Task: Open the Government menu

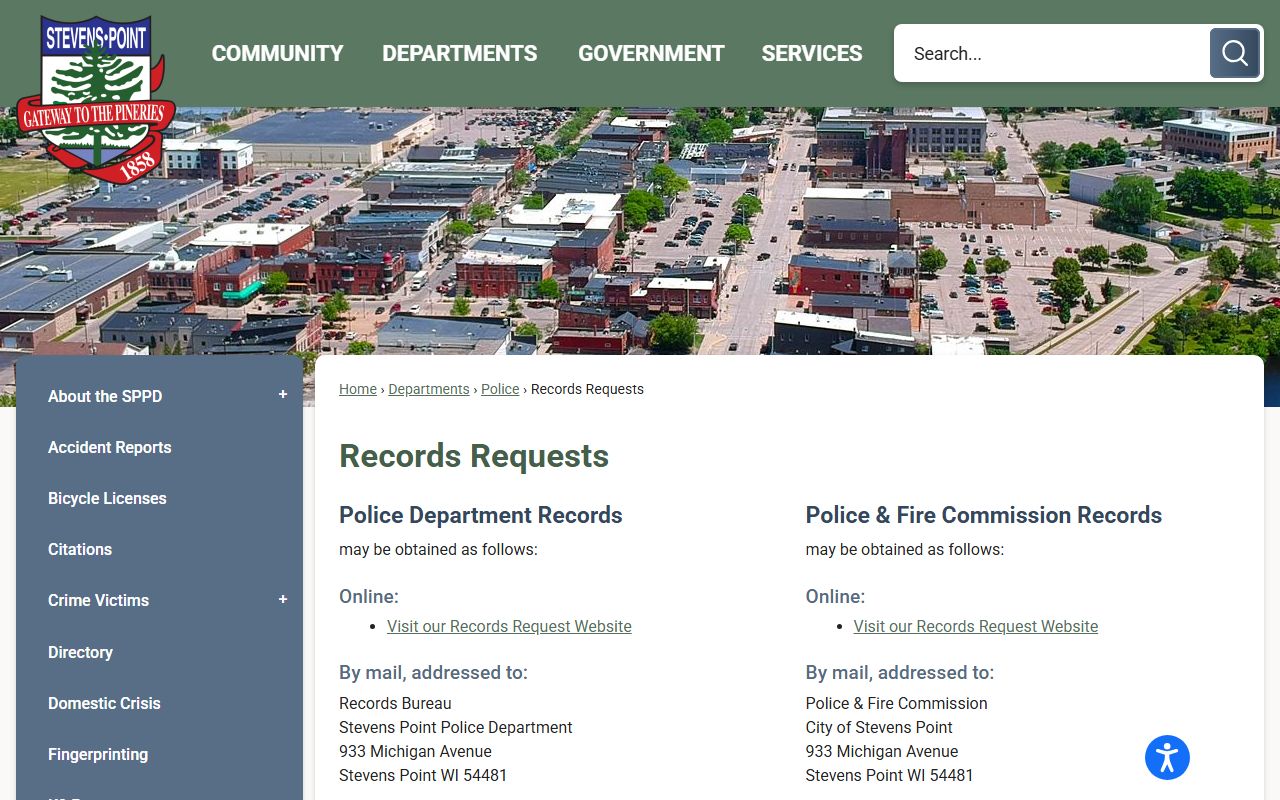Action: [651, 53]
